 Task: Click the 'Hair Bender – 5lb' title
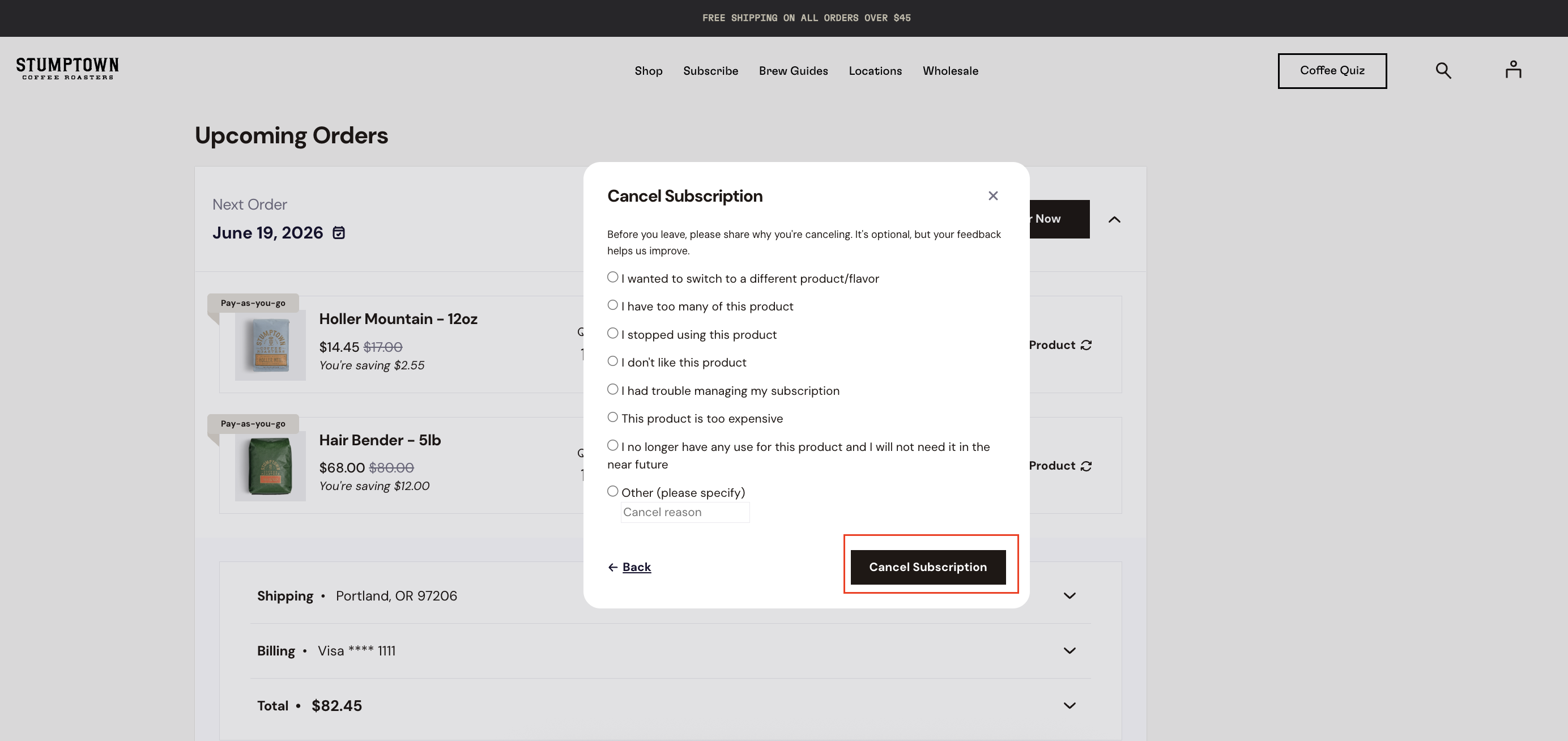pos(380,440)
